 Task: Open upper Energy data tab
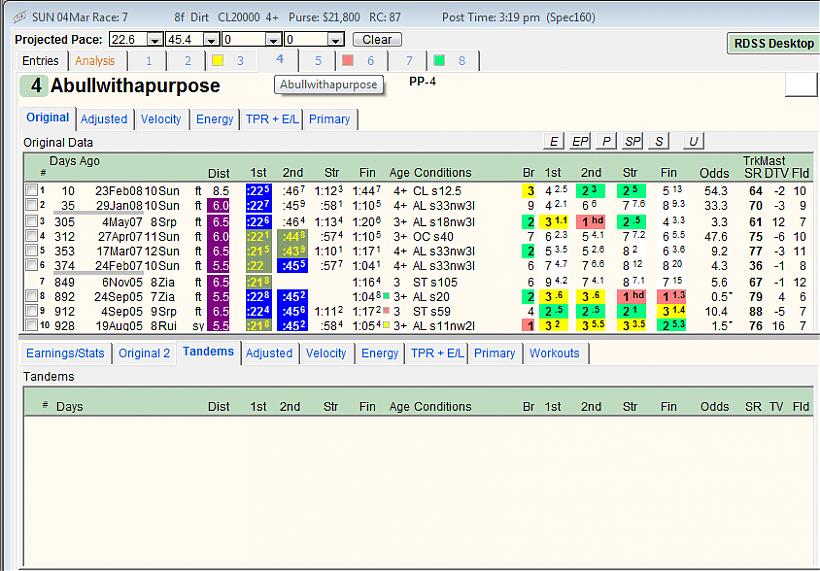[x=214, y=119]
